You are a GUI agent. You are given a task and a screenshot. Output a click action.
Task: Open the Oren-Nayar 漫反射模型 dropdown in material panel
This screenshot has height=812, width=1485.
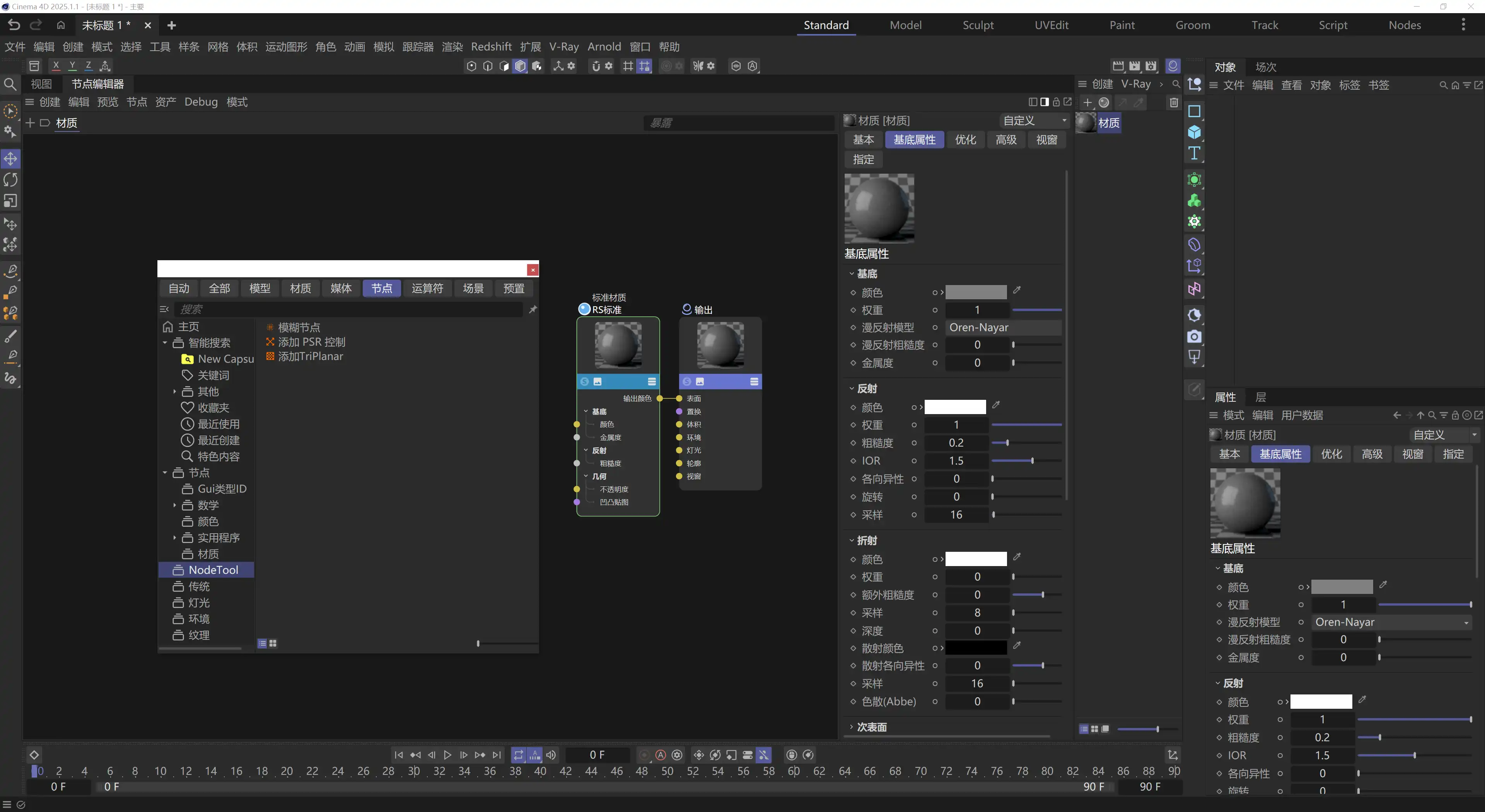(1003, 328)
